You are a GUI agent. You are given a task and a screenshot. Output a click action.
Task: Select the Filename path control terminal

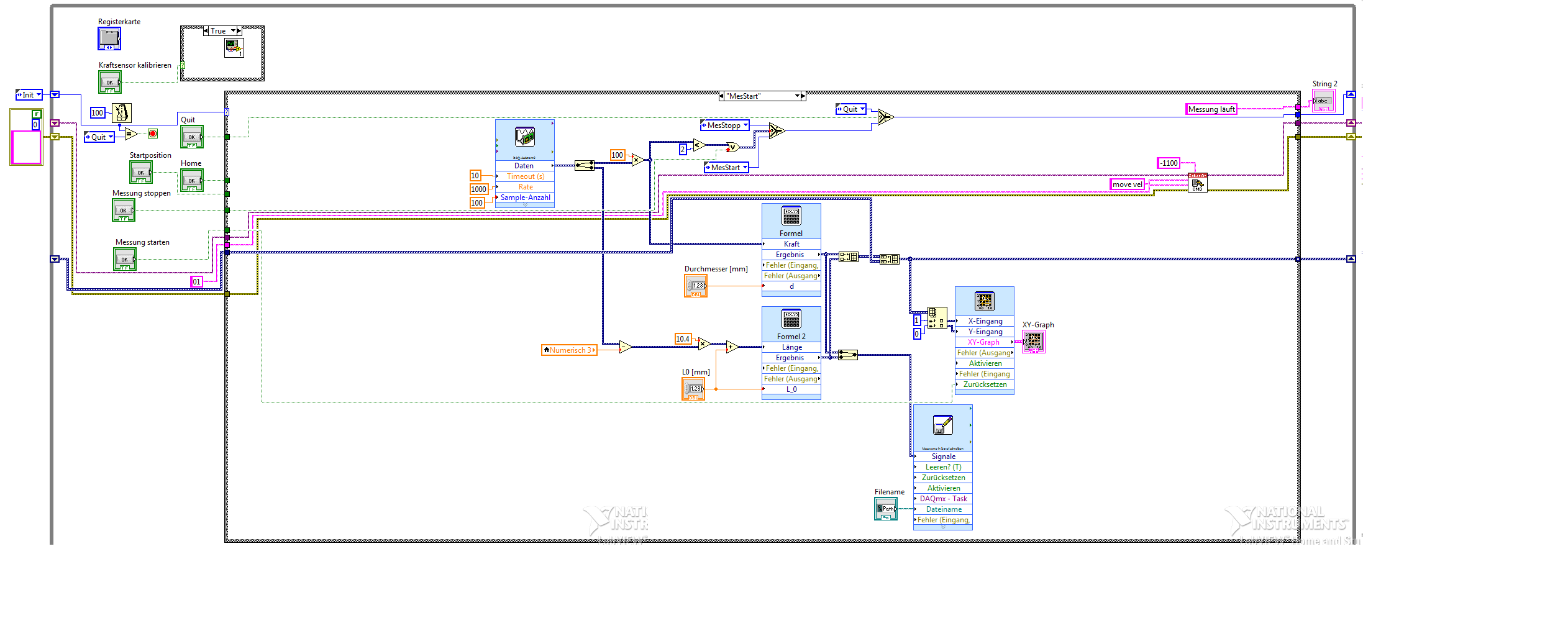click(886, 509)
